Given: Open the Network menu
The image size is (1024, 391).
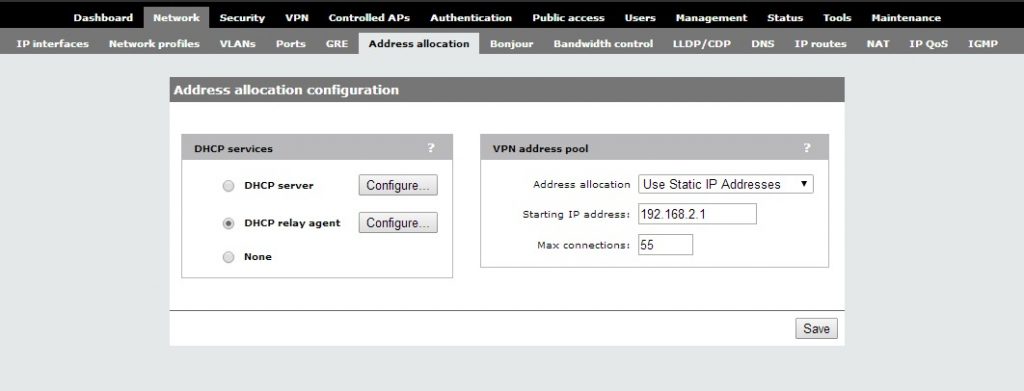Looking at the screenshot, I should (176, 18).
